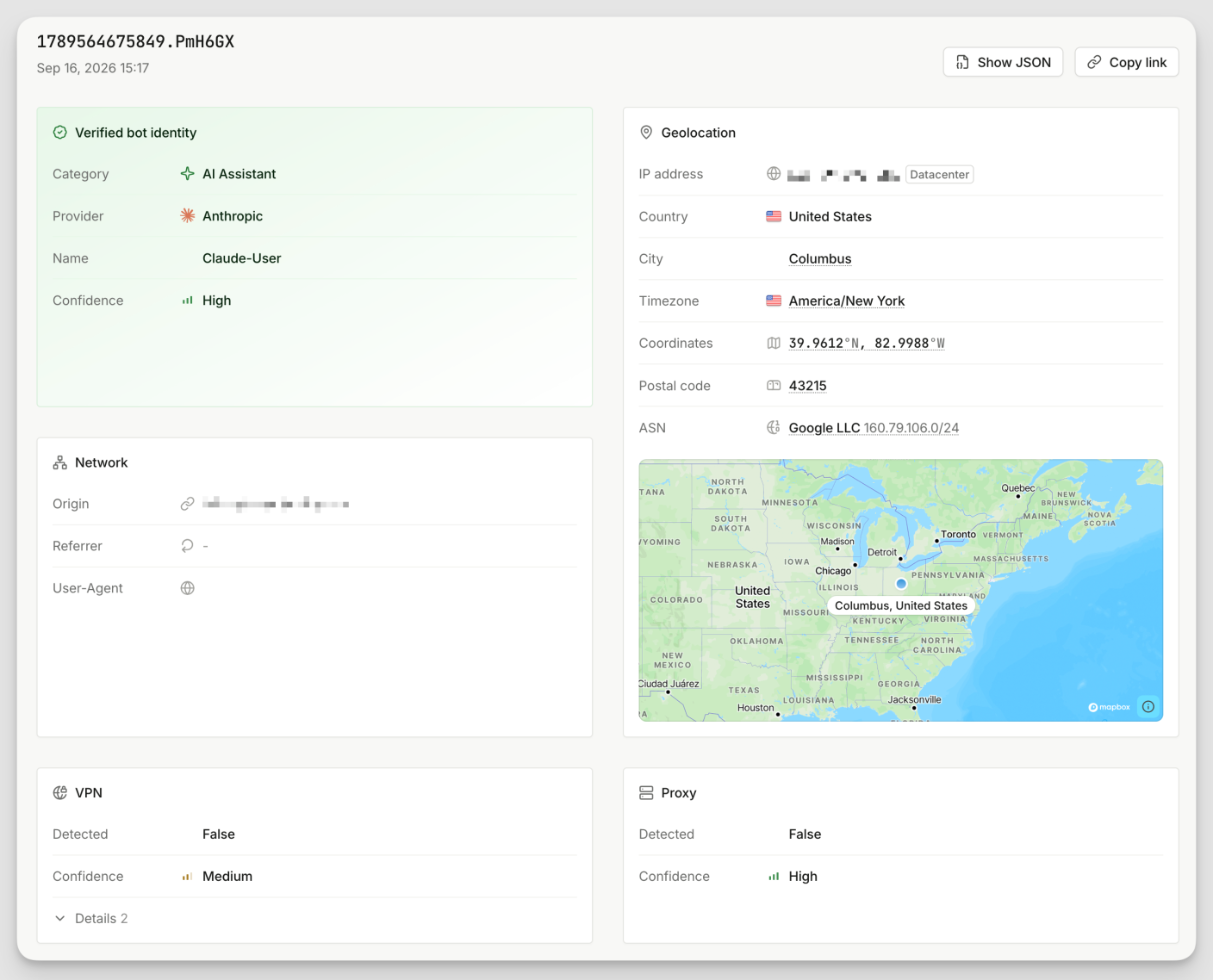Viewport: 1213px width, 980px height.
Task: Click the Geolocation pin icon
Action: click(x=646, y=132)
